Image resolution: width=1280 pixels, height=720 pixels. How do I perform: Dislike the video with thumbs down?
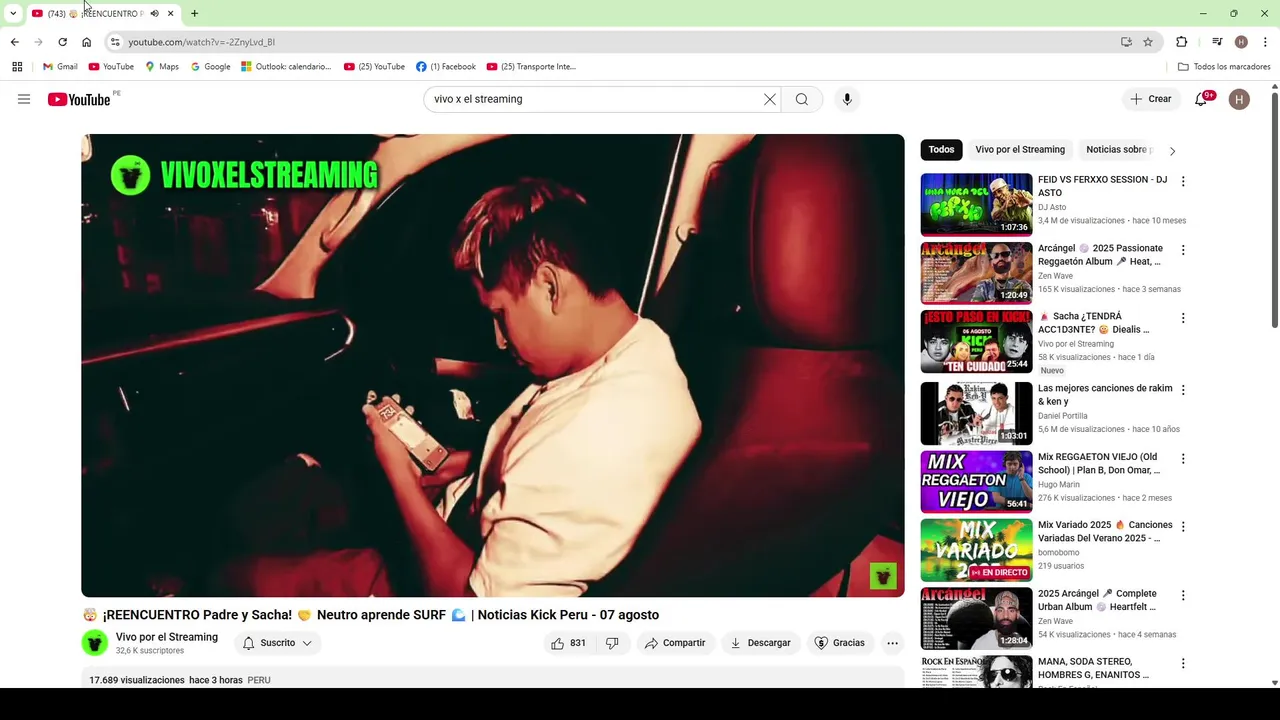click(x=612, y=643)
